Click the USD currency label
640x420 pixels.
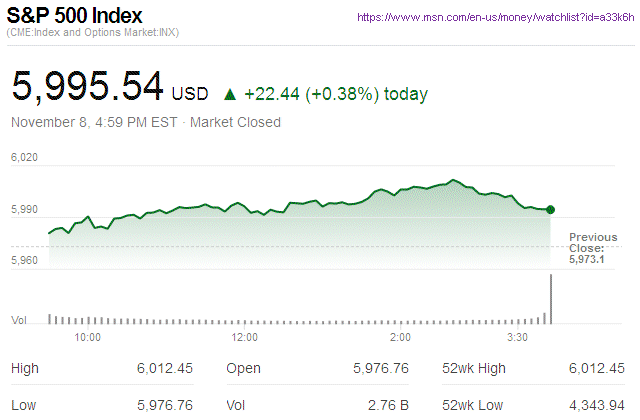point(190,95)
